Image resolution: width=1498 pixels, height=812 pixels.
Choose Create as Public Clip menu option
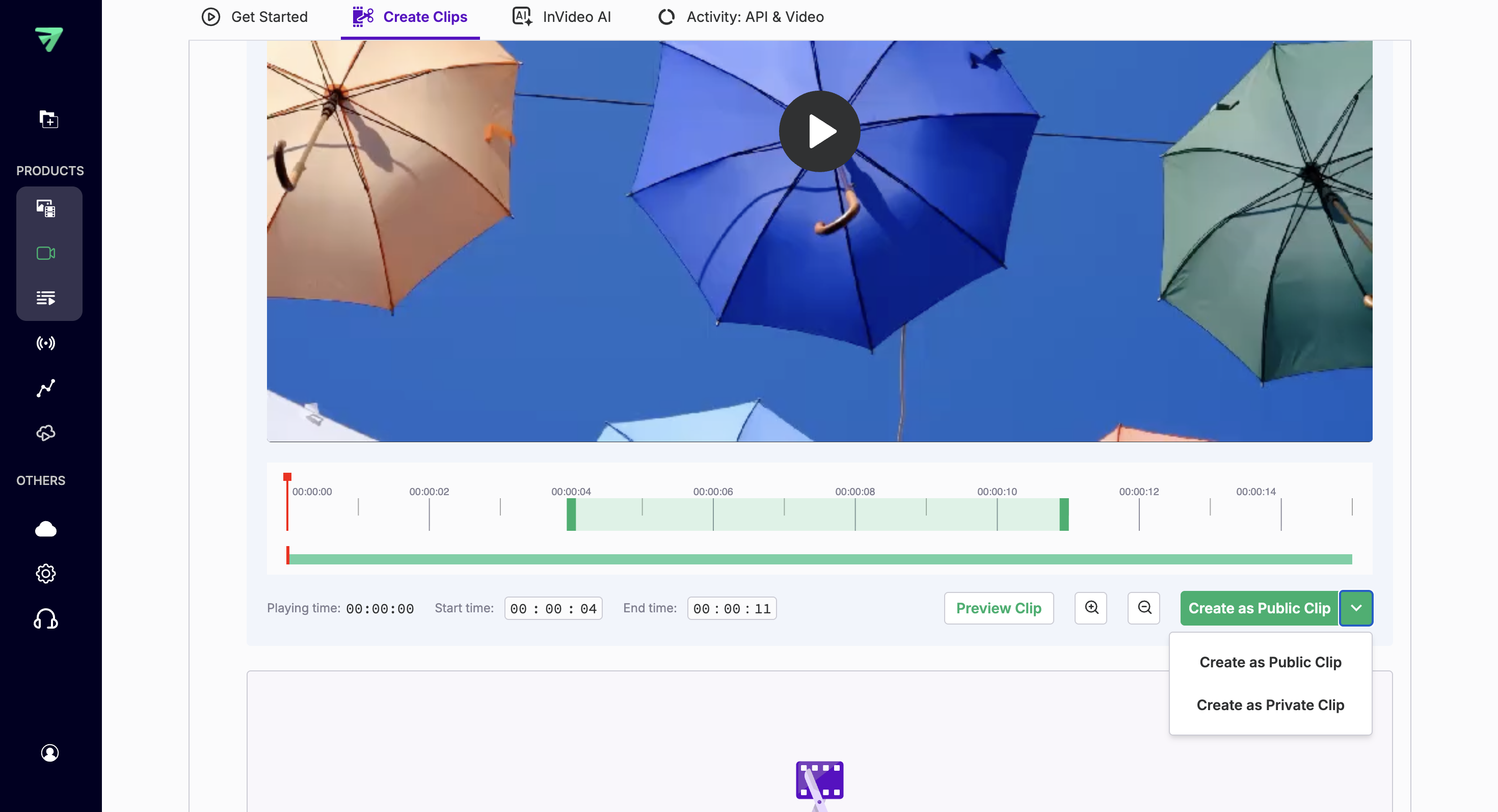(x=1270, y=662)
